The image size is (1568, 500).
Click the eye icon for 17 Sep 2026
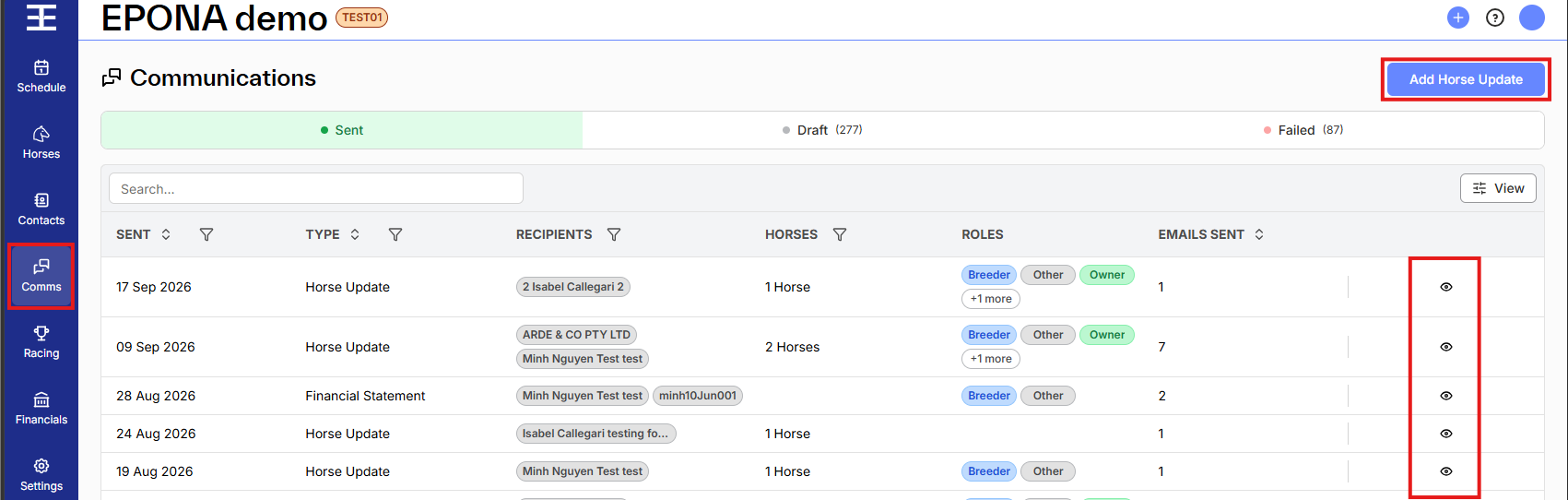1446,287
